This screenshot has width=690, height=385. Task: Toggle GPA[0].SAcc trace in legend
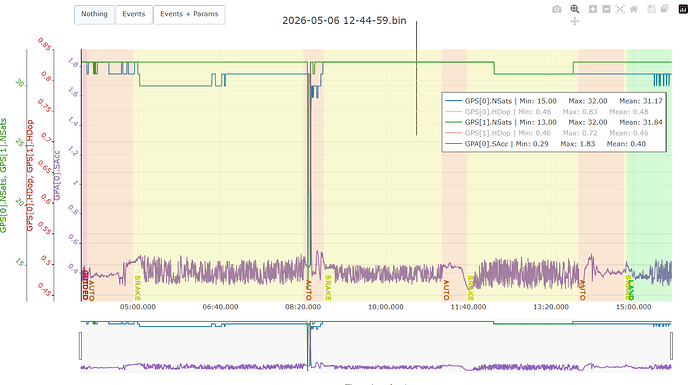(554, 144)
